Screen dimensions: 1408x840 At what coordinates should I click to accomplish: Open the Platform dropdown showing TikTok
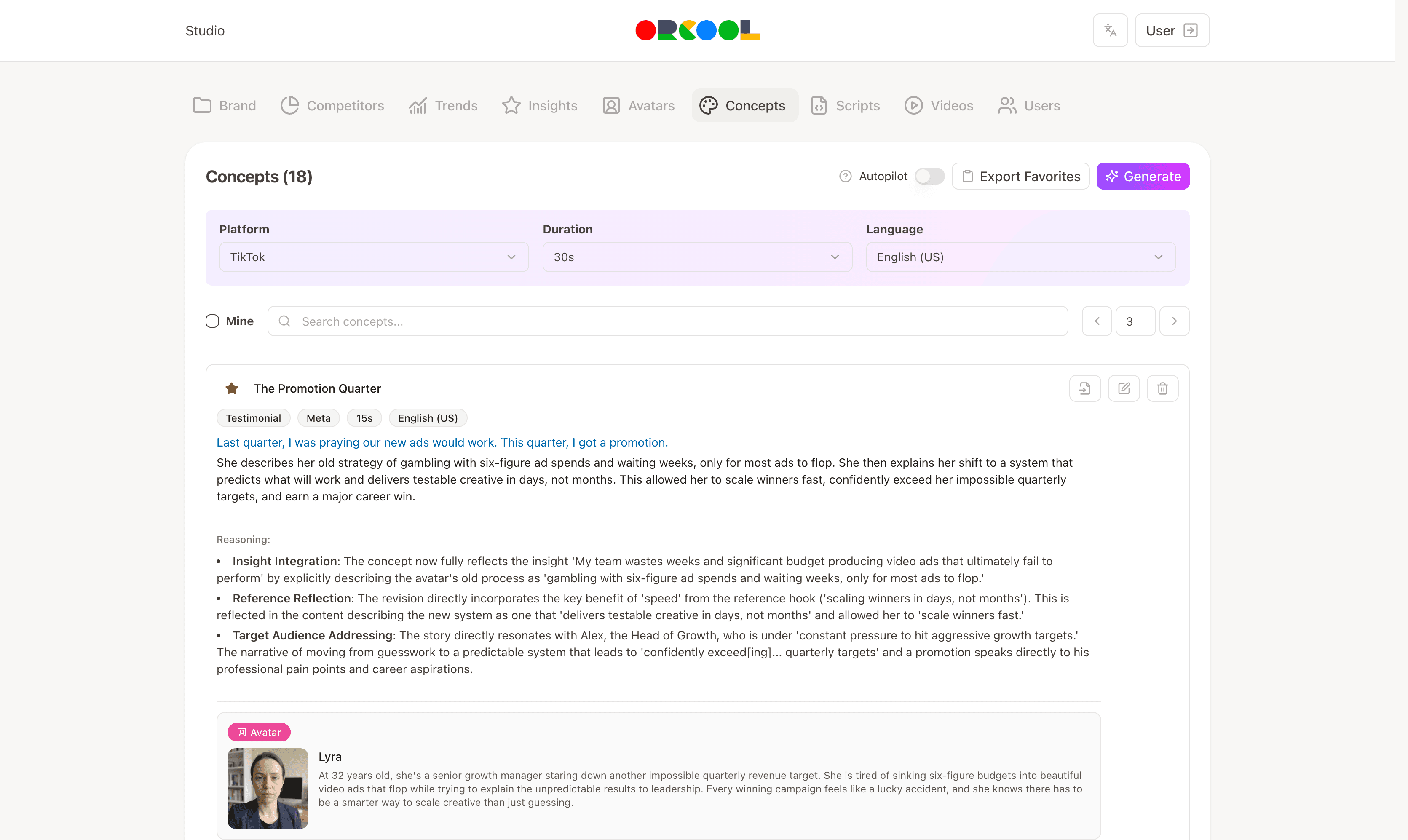pyautogui.click(x=374, y=257)
